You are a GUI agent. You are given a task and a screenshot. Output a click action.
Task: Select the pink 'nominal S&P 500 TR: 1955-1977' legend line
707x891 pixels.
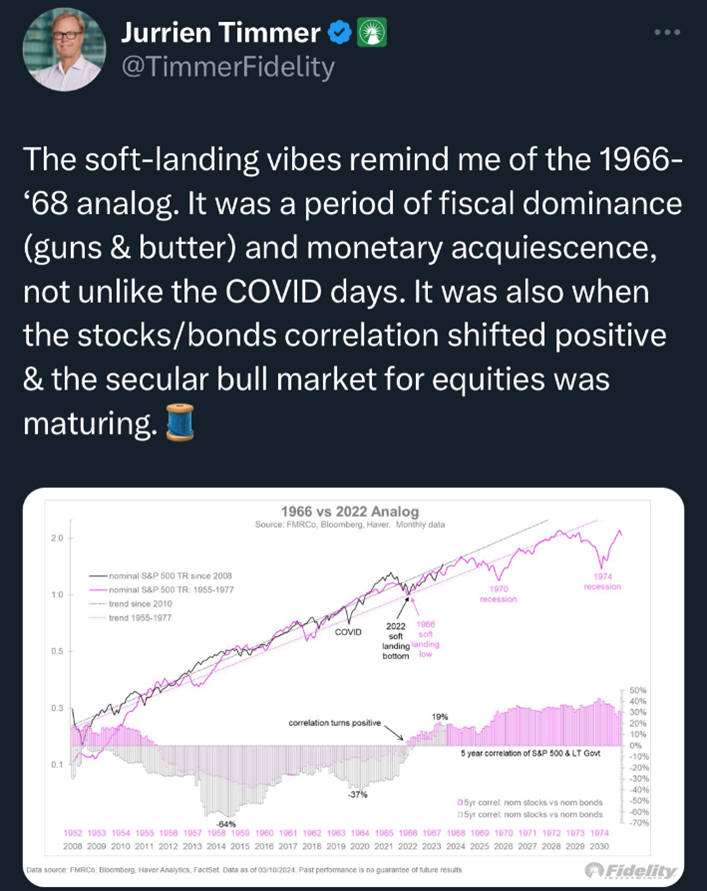click(x=98, y=592)
